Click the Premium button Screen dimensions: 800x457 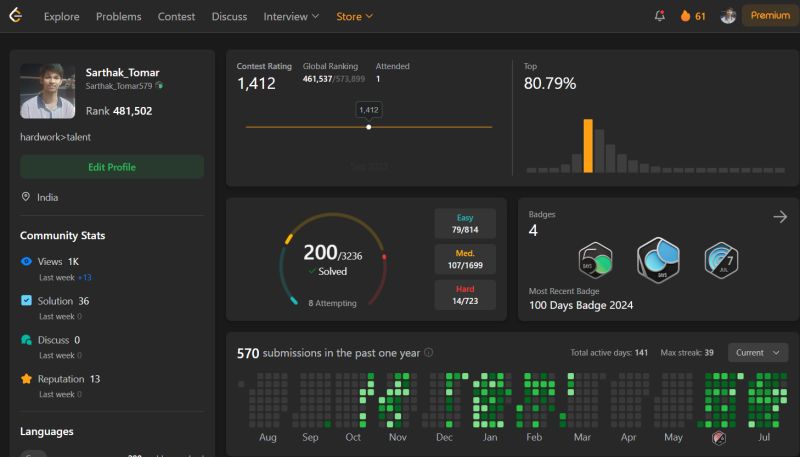tap(770, 15)
